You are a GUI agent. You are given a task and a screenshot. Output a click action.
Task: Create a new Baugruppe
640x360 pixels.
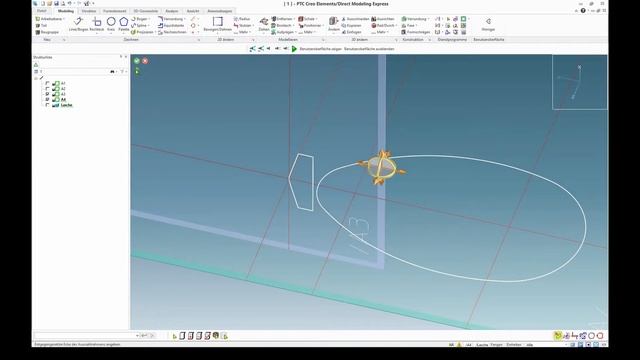(x=47, y=32)
